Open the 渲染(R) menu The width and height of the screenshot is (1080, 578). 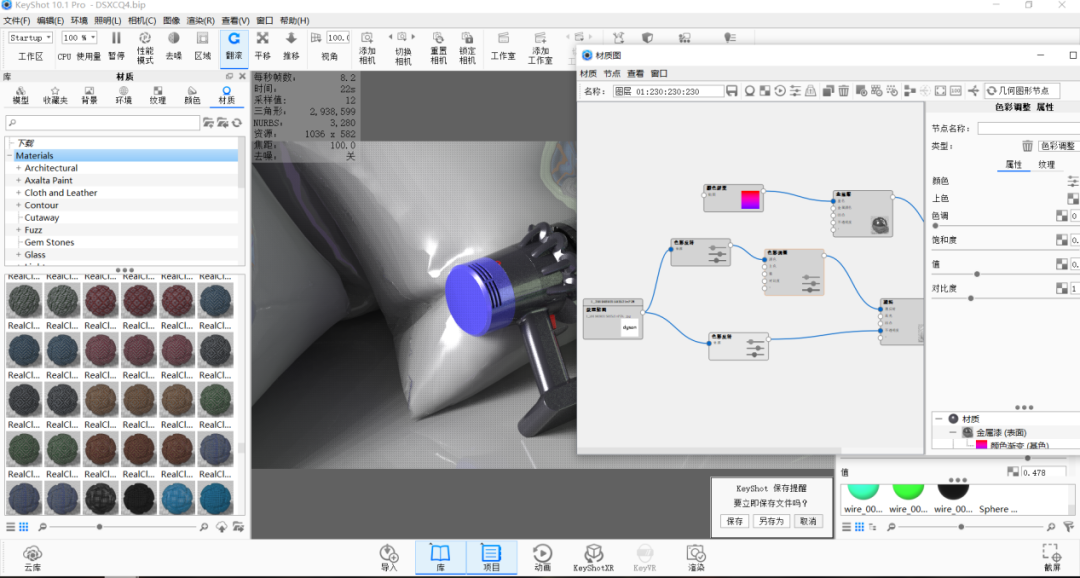point(200,21)
